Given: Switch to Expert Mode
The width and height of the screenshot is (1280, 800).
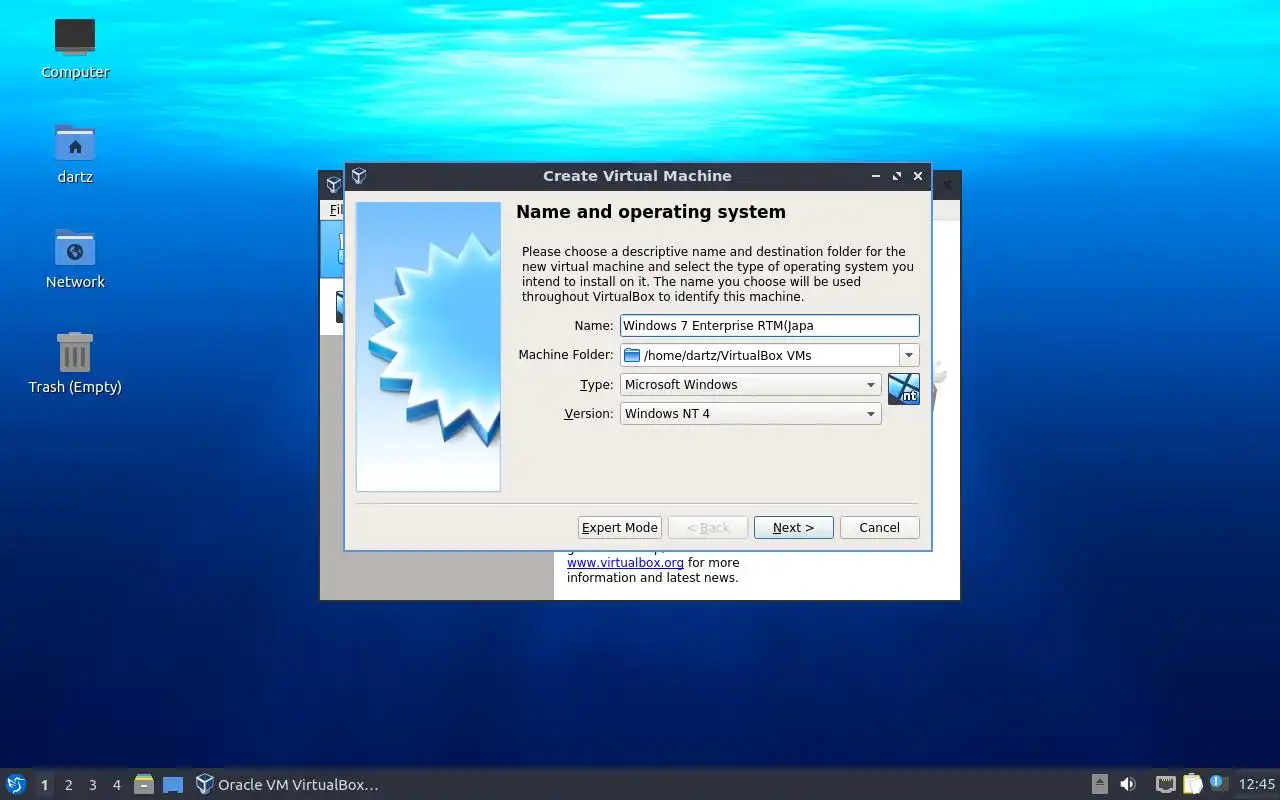Looking at the screenshot, I should tap(620, 527).
